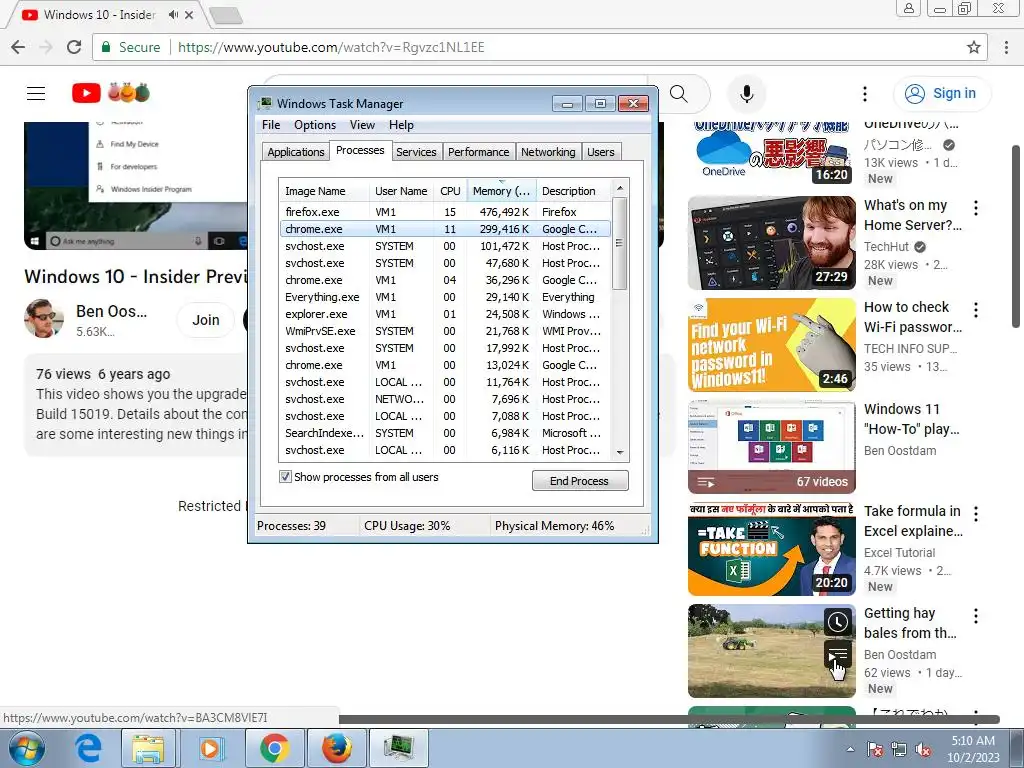Open the Action Center flag icon
This screenshot has height=768, width=1024.
874,750
